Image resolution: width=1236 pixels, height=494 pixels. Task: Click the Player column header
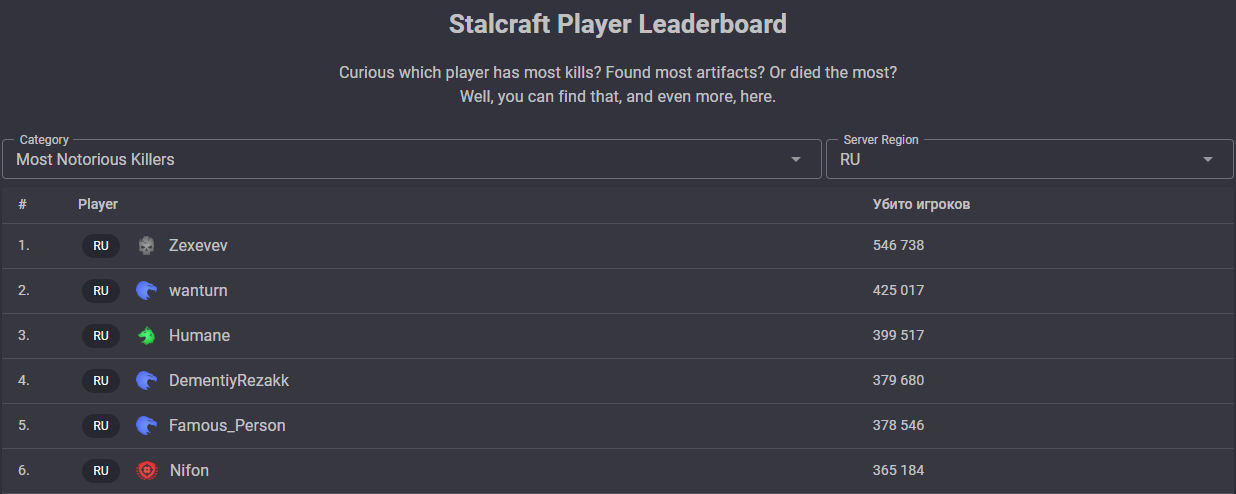point(98,204)
